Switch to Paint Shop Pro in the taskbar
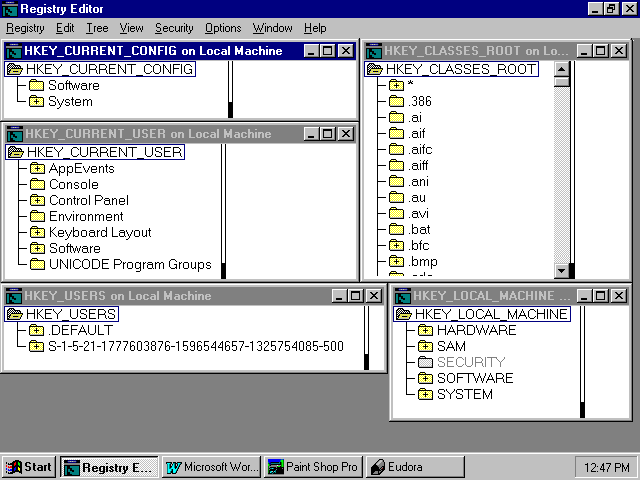 [312, 467]
